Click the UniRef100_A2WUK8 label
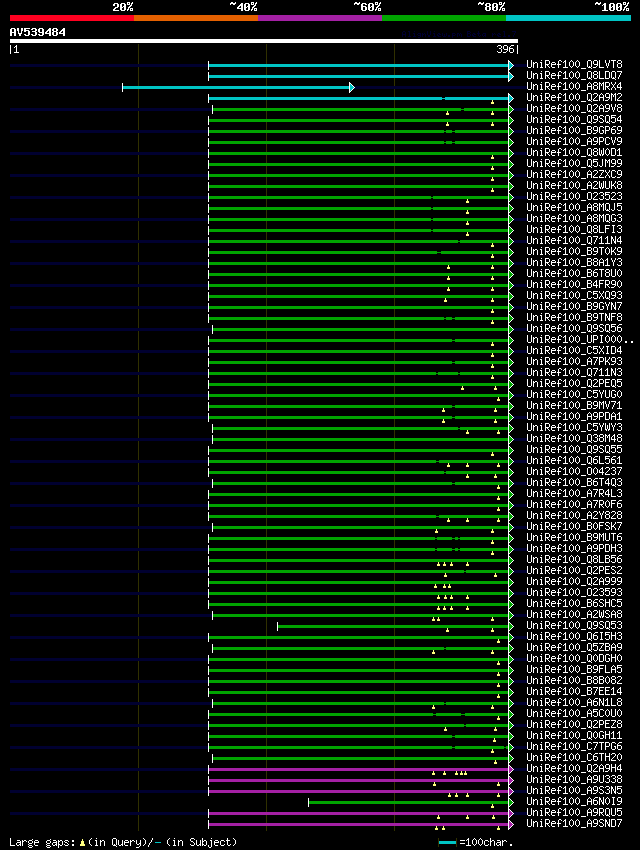The height and width of the screenshot is (850, 640). click(574, 185)
